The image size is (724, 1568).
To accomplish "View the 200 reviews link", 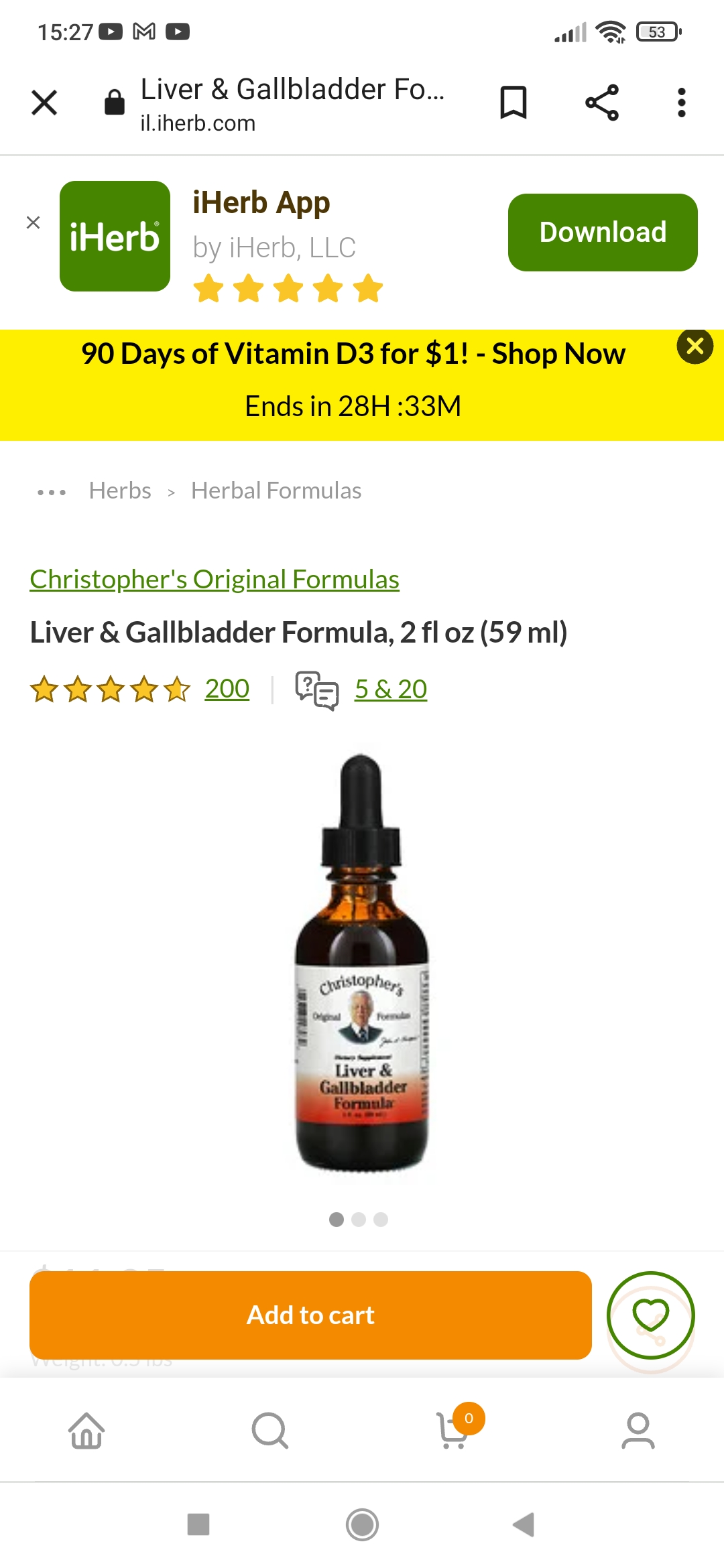I will click(x=227, y=689).
